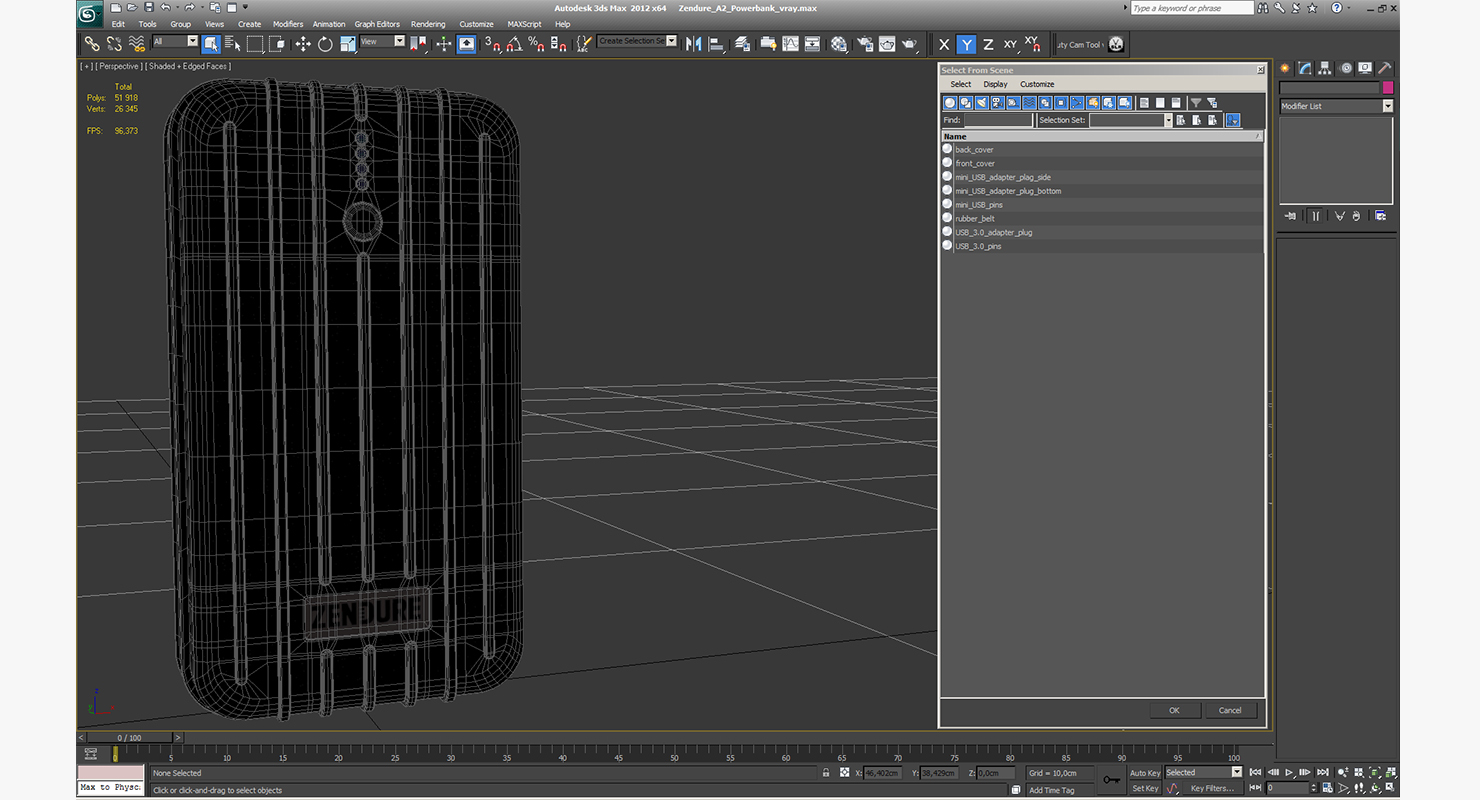
Task: Open the Create Selection Set dropdown
Action: (637, 42)
